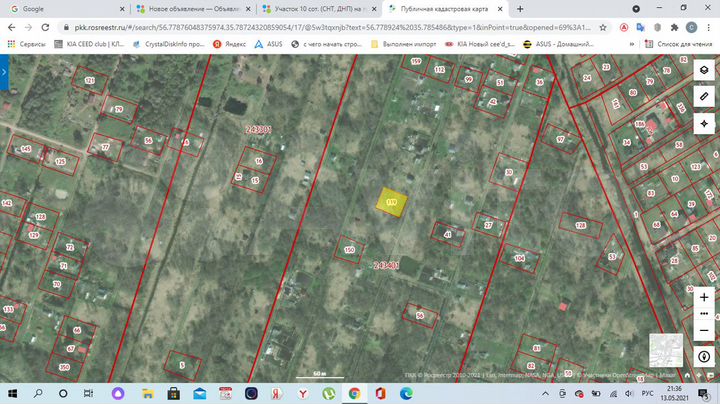The height and width of the screenshot is (404, 720).
Task: Open the basemap thumbnail switcher
Action: tap(665, 350)
